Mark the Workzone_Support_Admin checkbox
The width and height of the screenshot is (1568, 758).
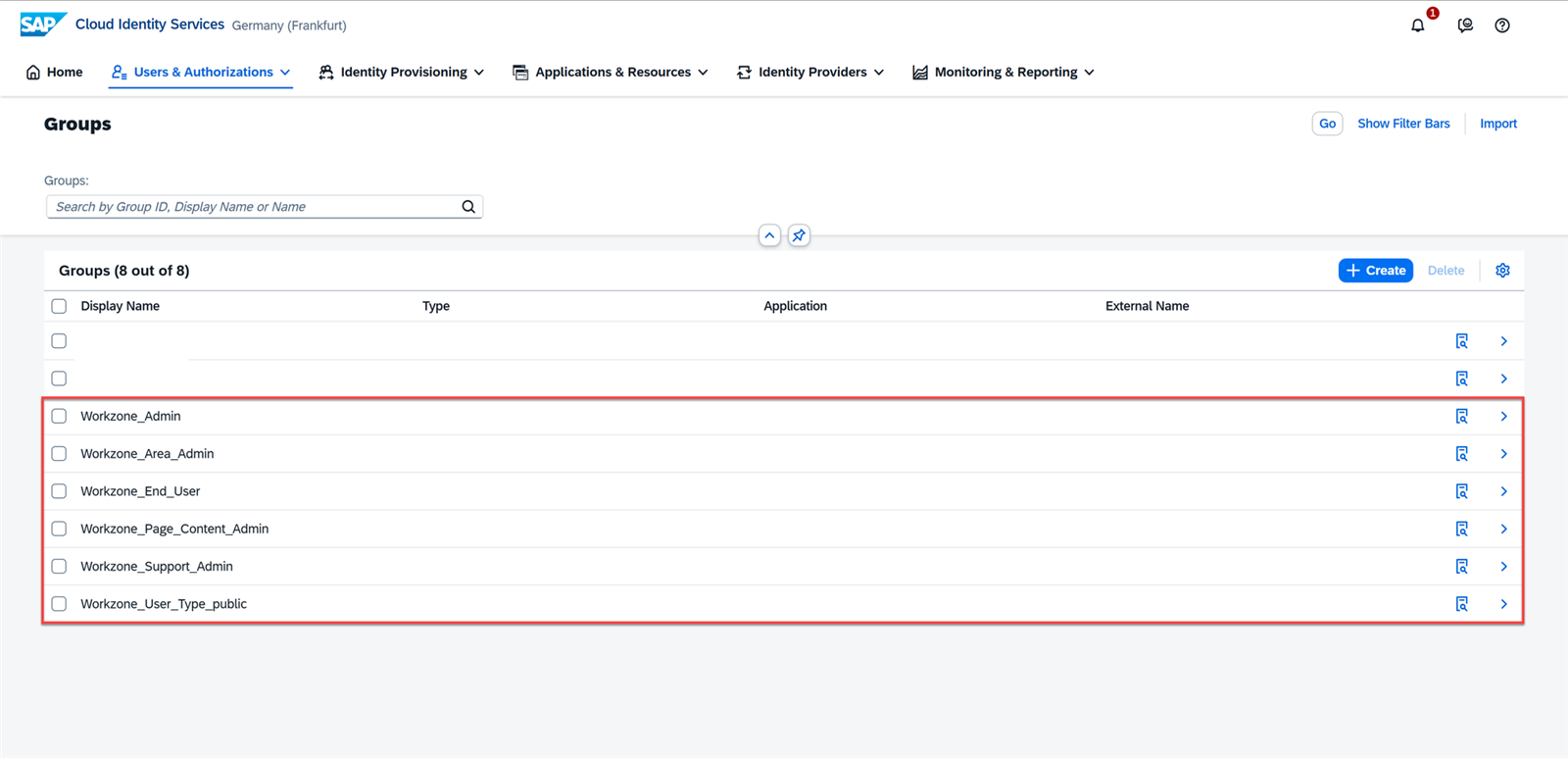(59, 567)
